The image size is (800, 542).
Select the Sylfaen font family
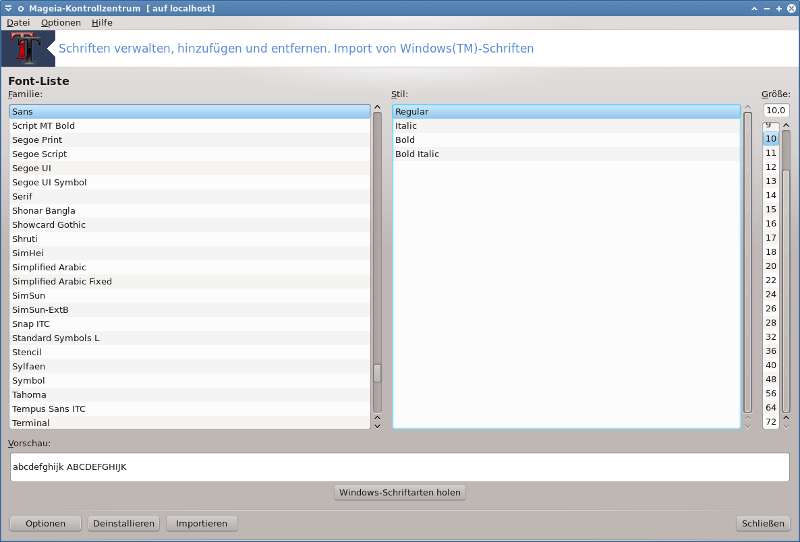coord(190,366)
